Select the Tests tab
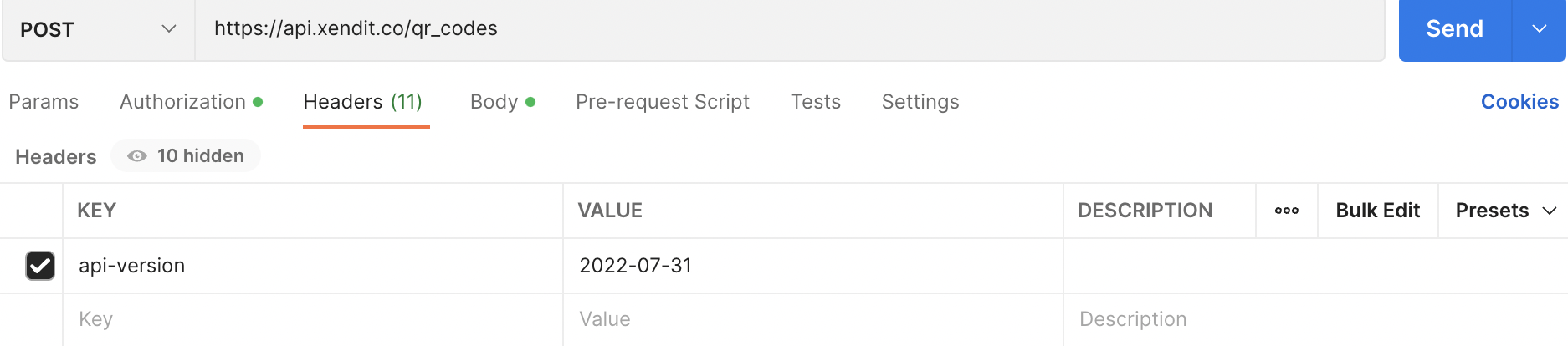This screenshot has height=346, width=1568. pyautogui.click(x=815, y=102)
